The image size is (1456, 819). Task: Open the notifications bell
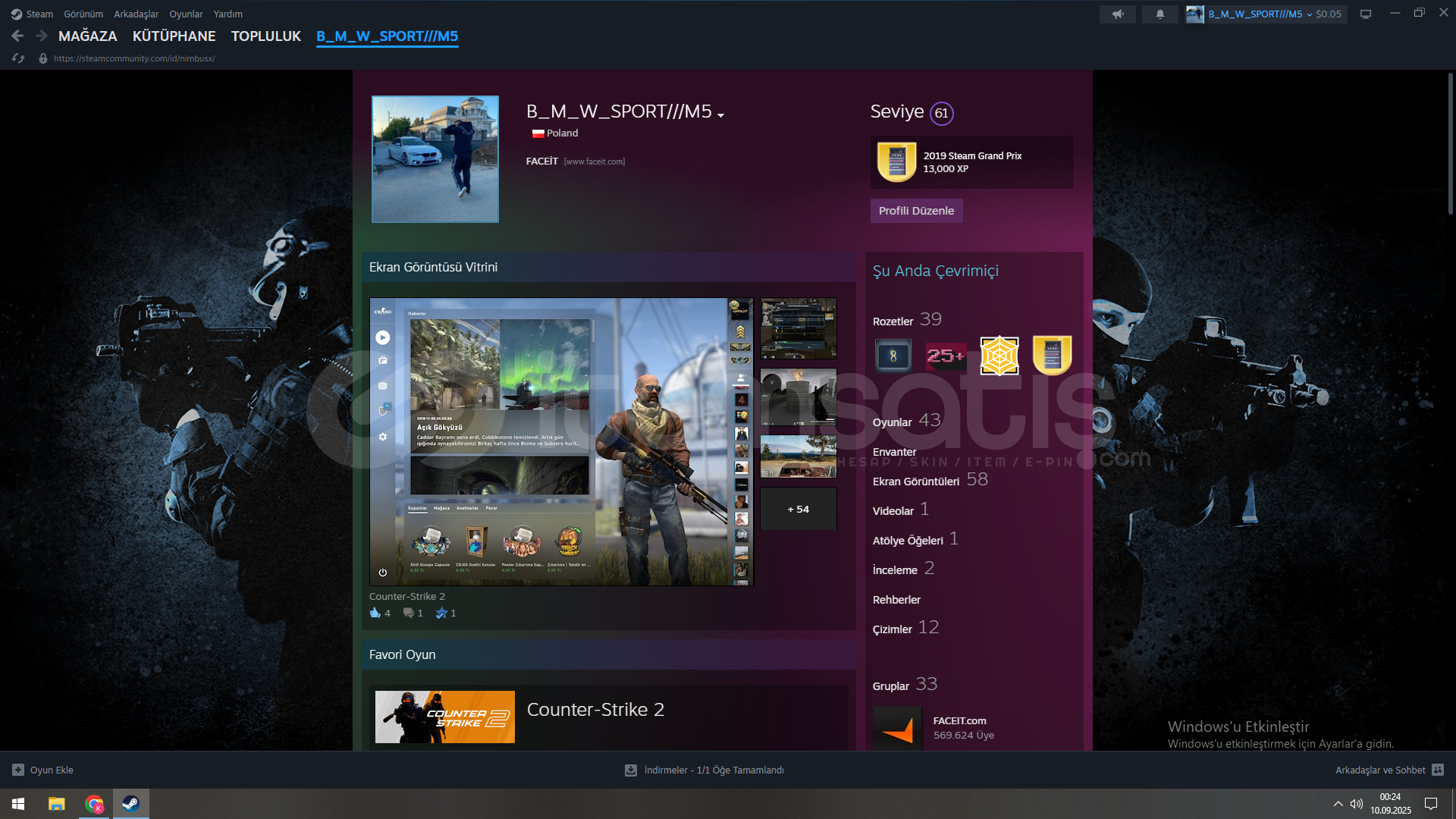(x=1159, y=14)
